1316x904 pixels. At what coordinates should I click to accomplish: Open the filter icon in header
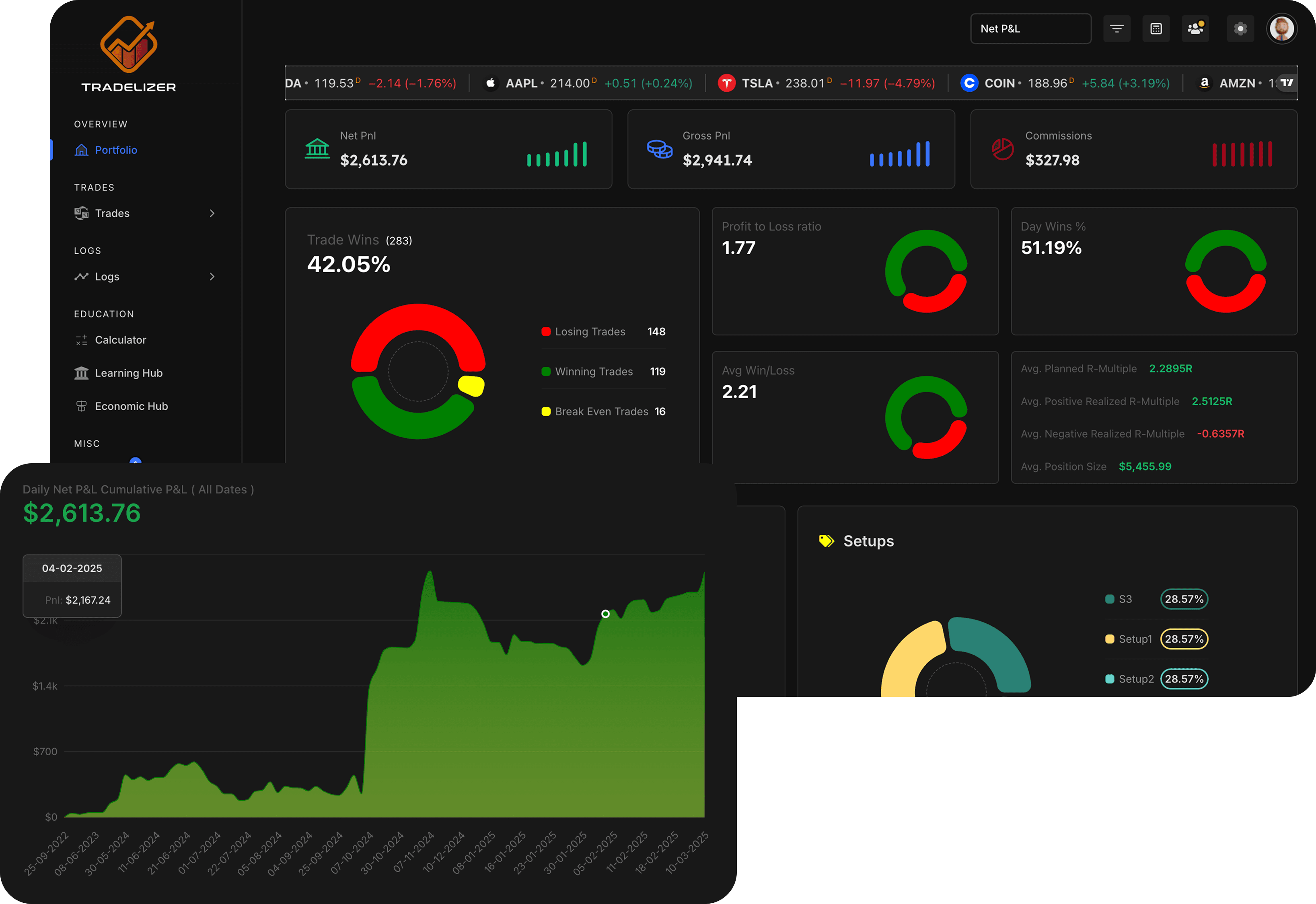pyautogui.click(x=1117, y=29)
